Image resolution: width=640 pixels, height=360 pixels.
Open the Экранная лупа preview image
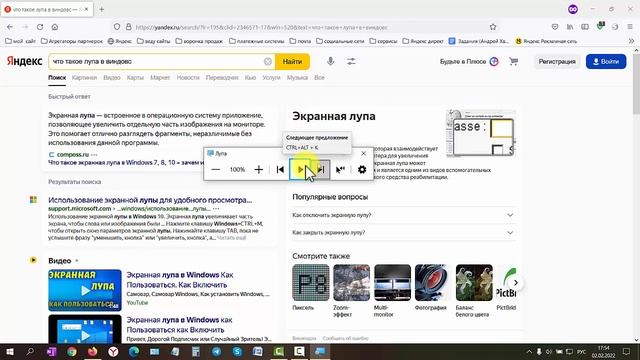[481, 133]
